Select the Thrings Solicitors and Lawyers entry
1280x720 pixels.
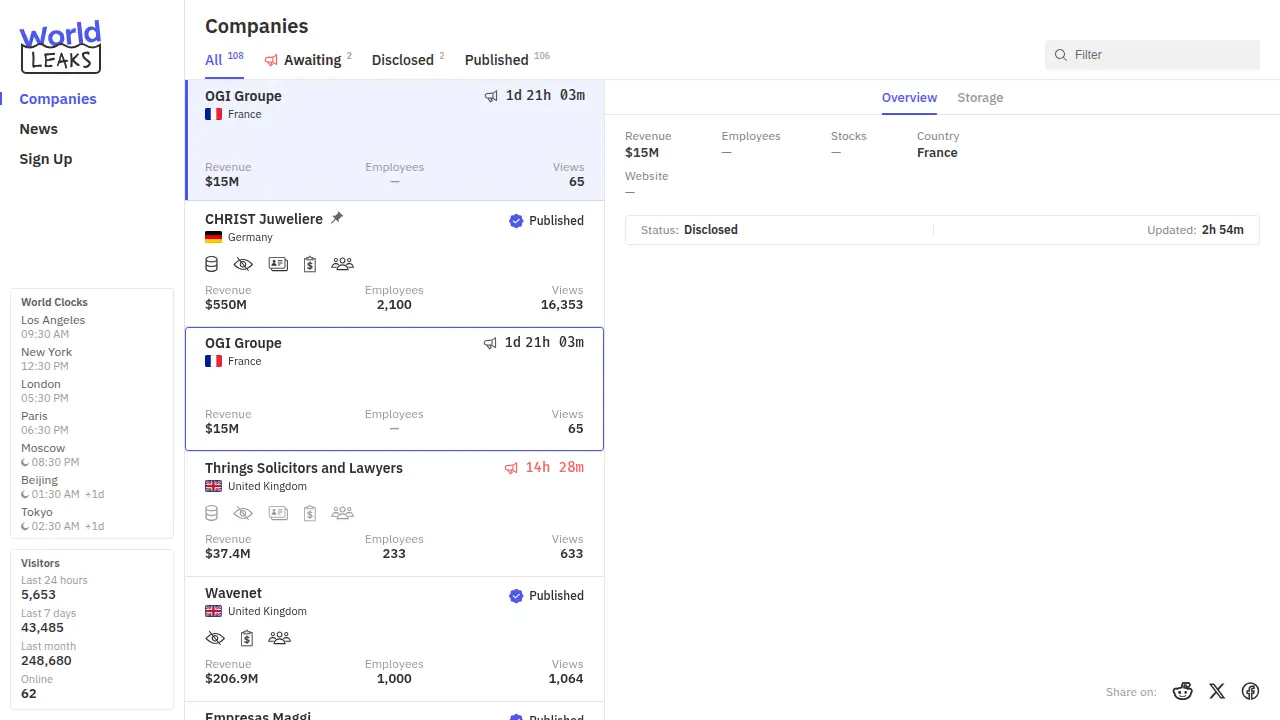304,468
